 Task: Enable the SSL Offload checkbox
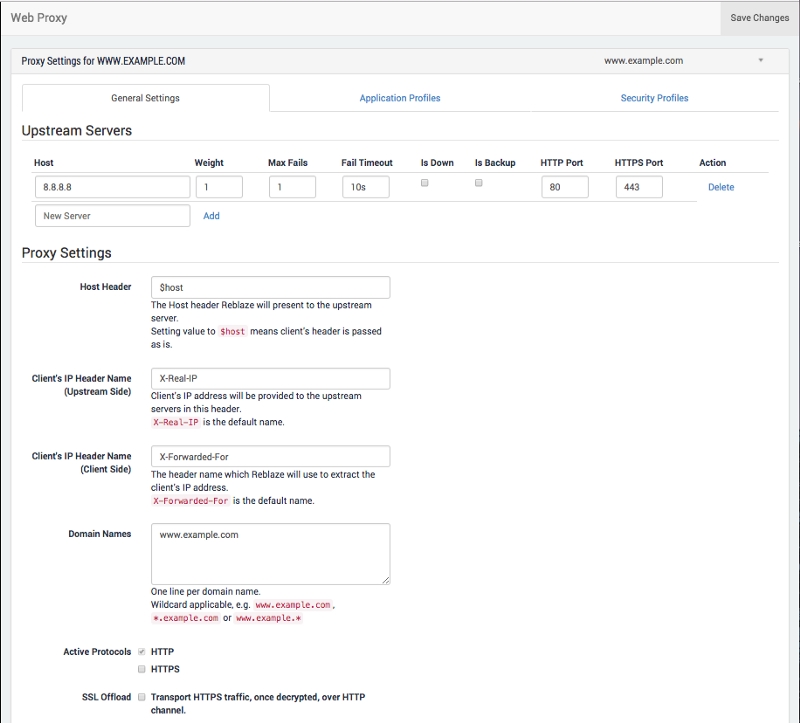coord(142,696)
